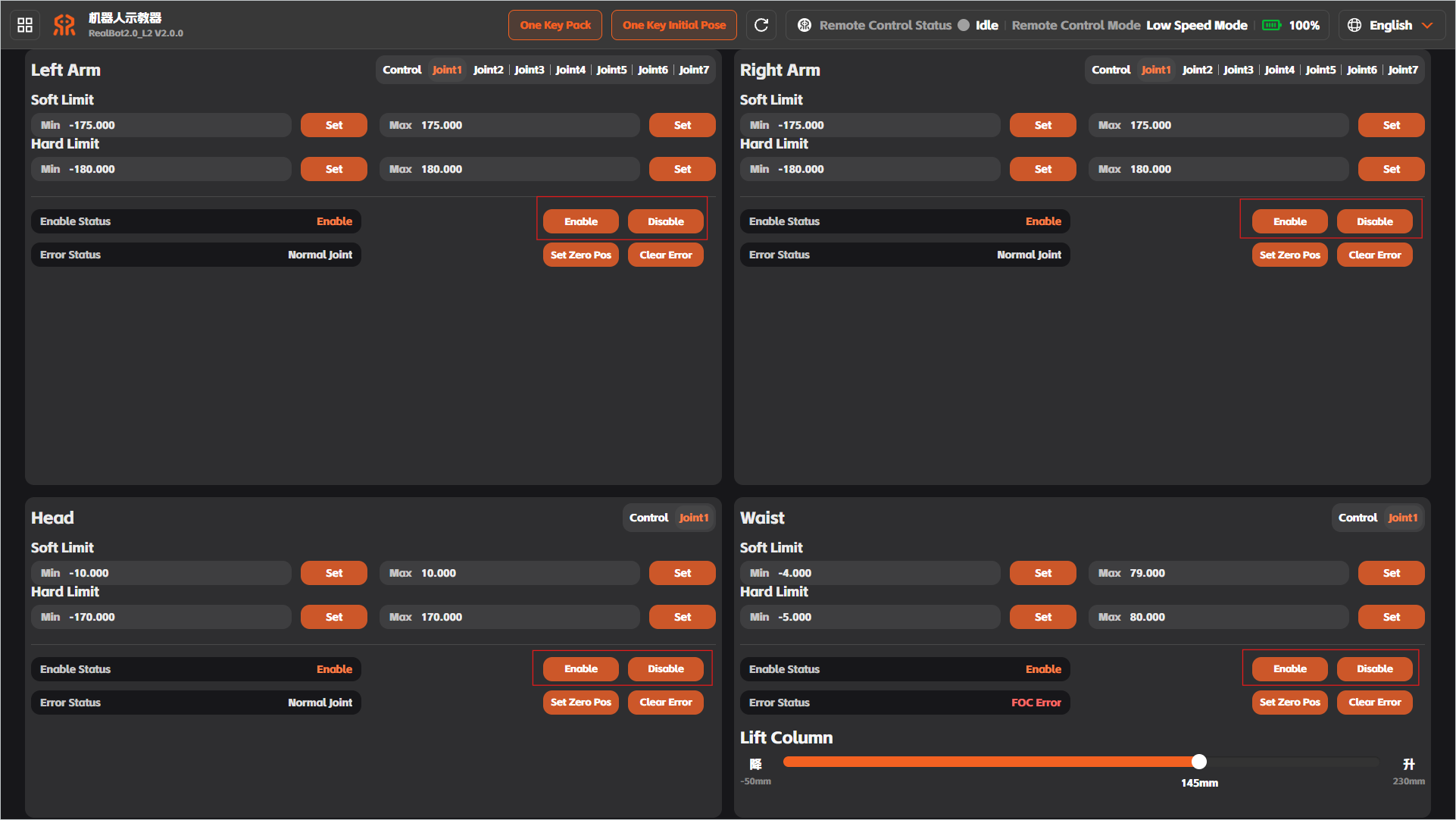Disable the Head joint
This screenshot has height=820, width=1456.
click(666, 668)
